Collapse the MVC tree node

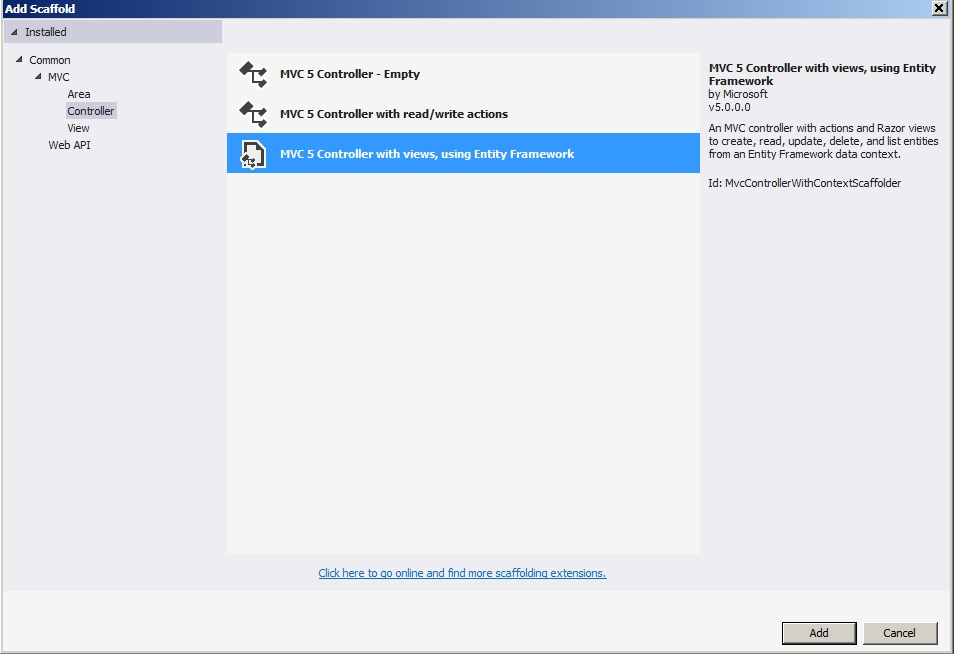click(x=38, y=77)
